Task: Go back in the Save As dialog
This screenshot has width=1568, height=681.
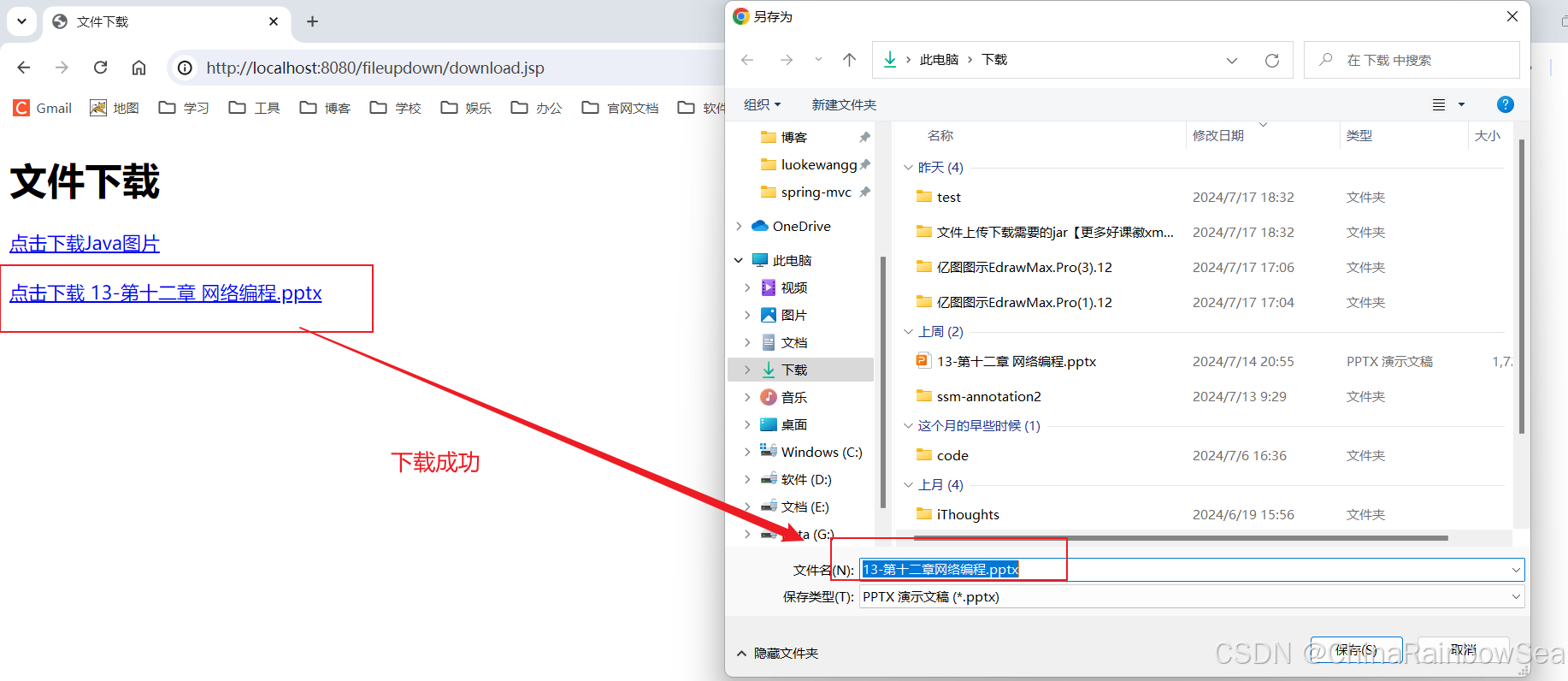Action: 747,60
